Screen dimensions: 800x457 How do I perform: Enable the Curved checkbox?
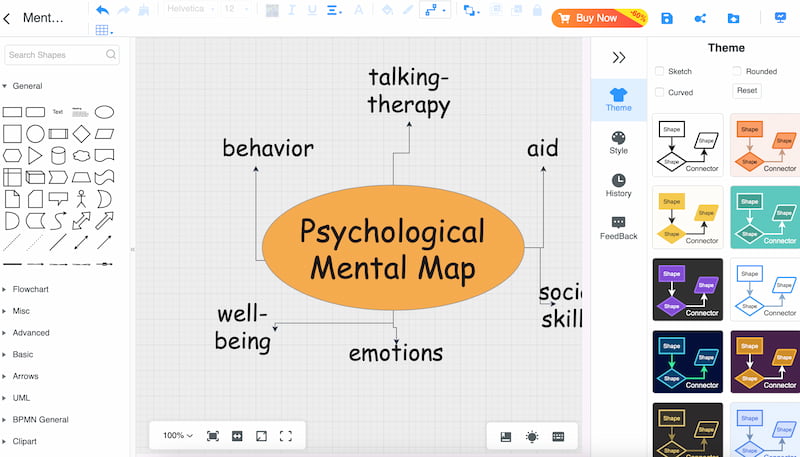[x=659, y=92]
